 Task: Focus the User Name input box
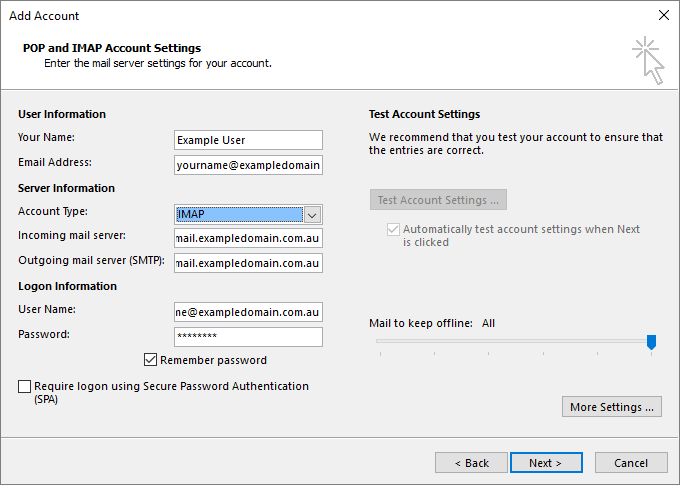pos(248,312)
